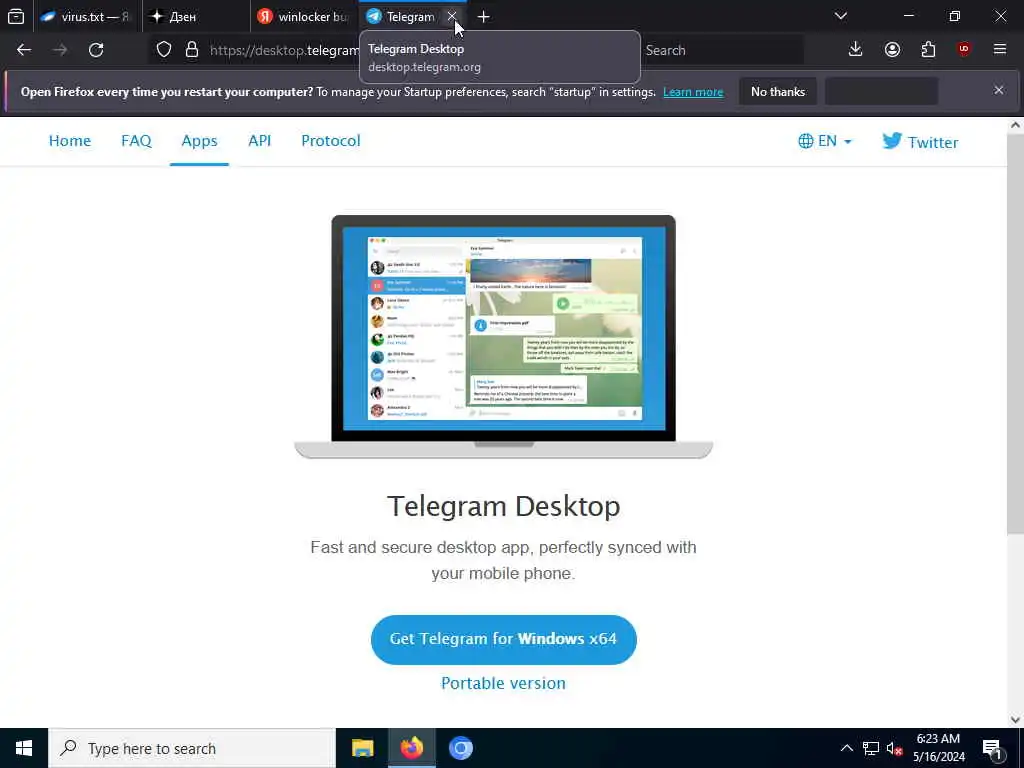The image size is (1024, 768).
Task: Open the blue circle taskbar app
Action: click(460, 748)
